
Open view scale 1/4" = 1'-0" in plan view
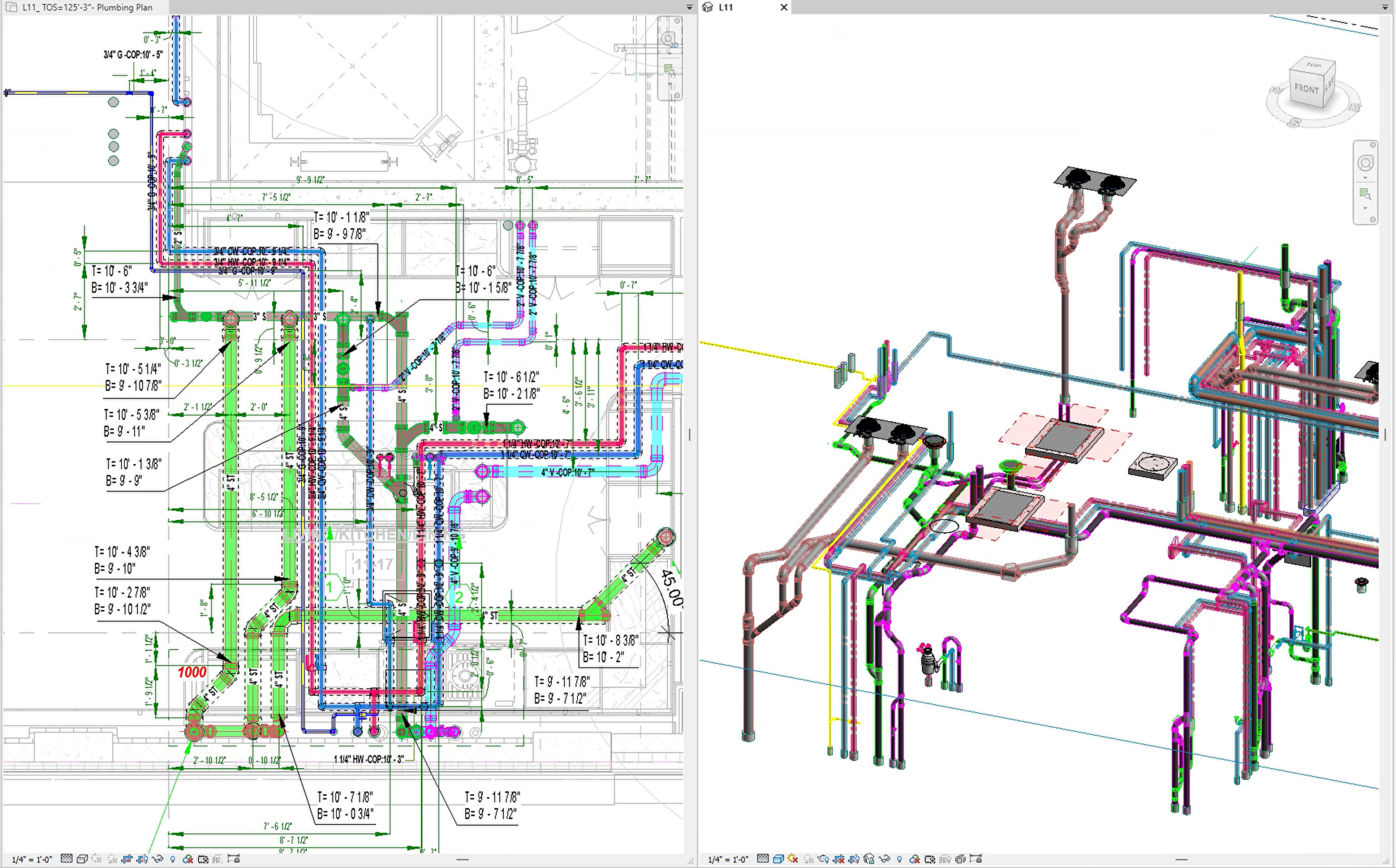[x=32, y=859]
